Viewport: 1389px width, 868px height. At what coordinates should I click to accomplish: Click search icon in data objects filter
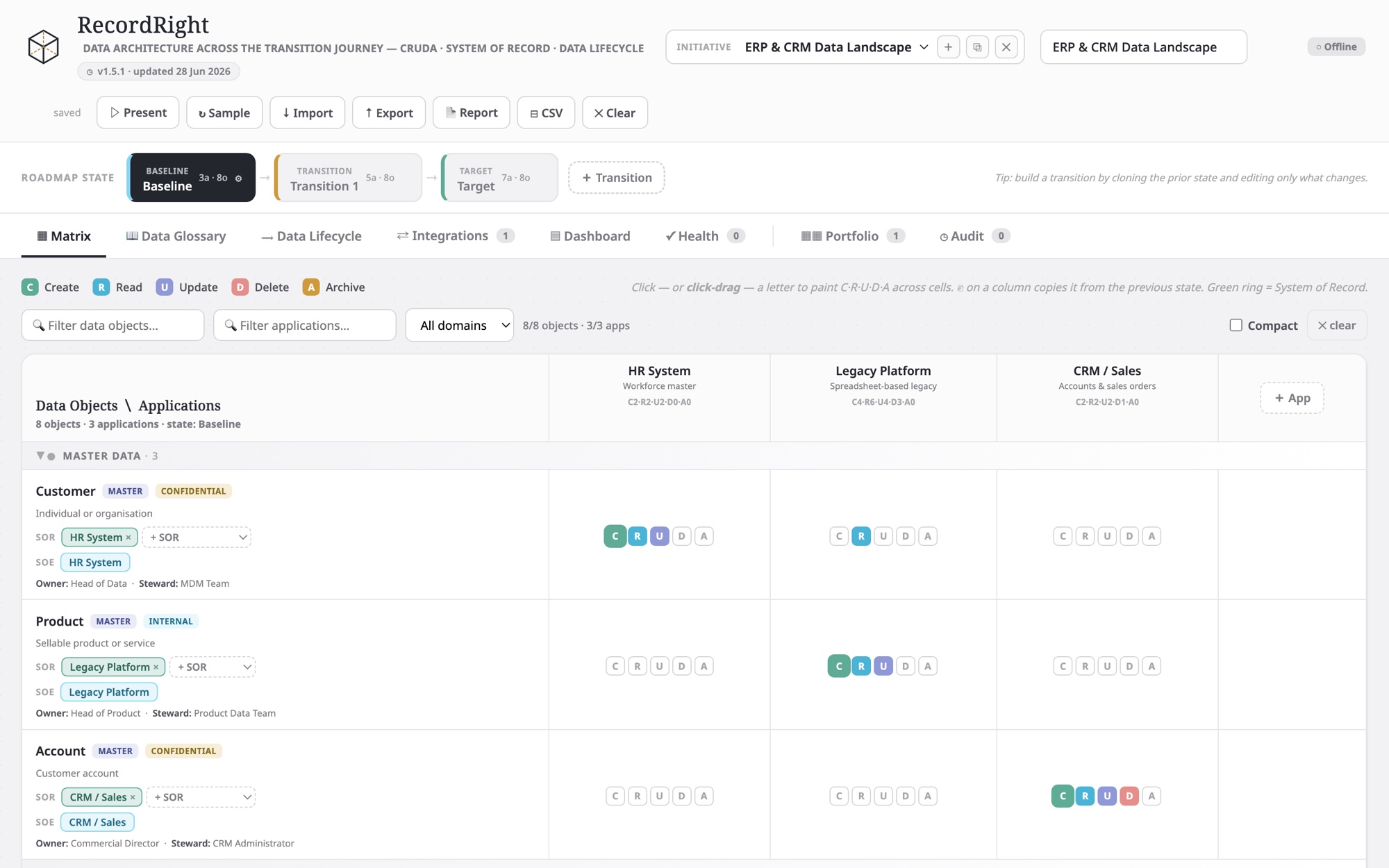[x=39, y=326]
